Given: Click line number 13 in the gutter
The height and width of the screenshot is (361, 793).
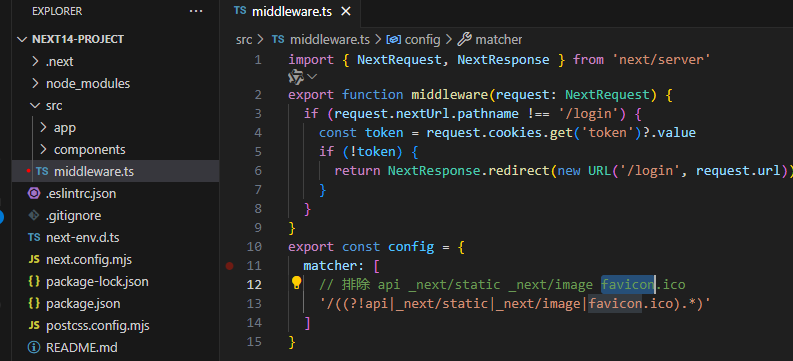Looking at the screenshot, I should [254, 303].
